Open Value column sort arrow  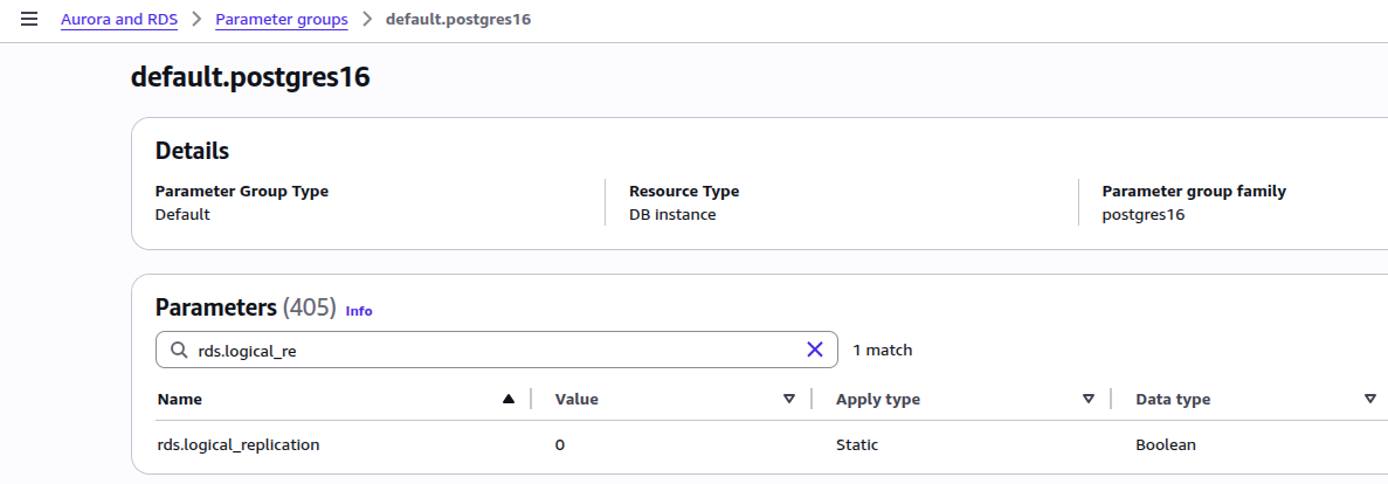[789, 399]
